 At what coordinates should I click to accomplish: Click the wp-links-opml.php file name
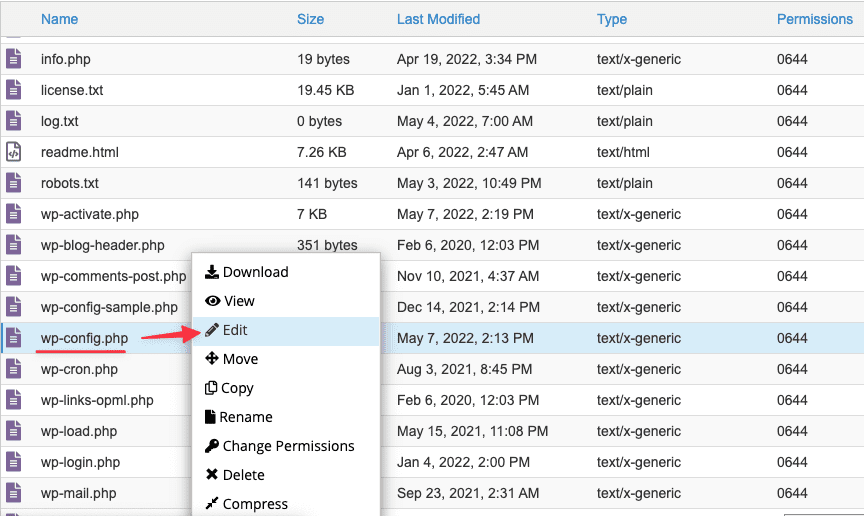coord(97,400)
